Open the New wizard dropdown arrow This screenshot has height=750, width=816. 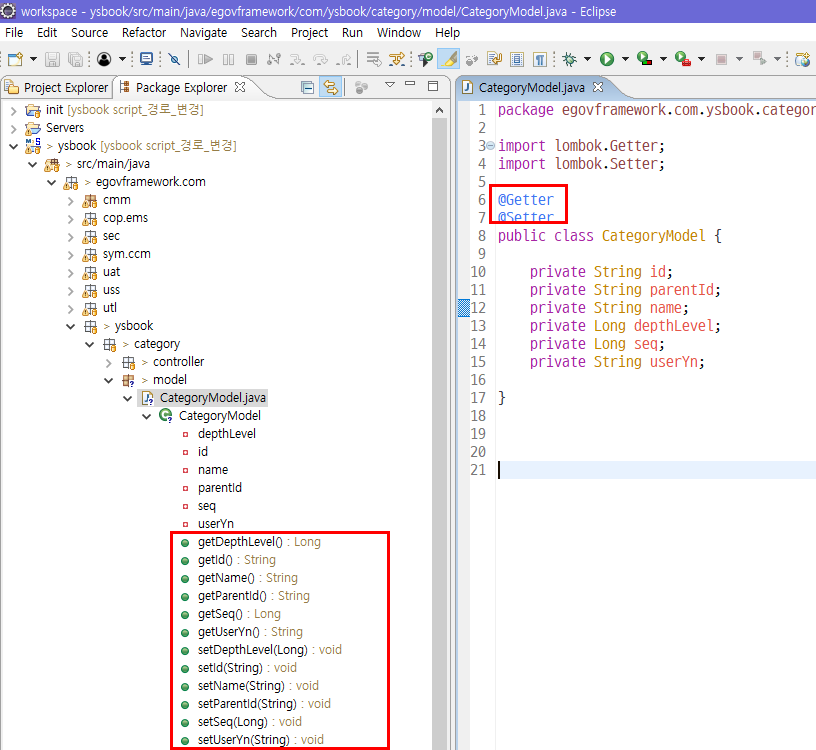pyautogui.click(x=33, y=59)
